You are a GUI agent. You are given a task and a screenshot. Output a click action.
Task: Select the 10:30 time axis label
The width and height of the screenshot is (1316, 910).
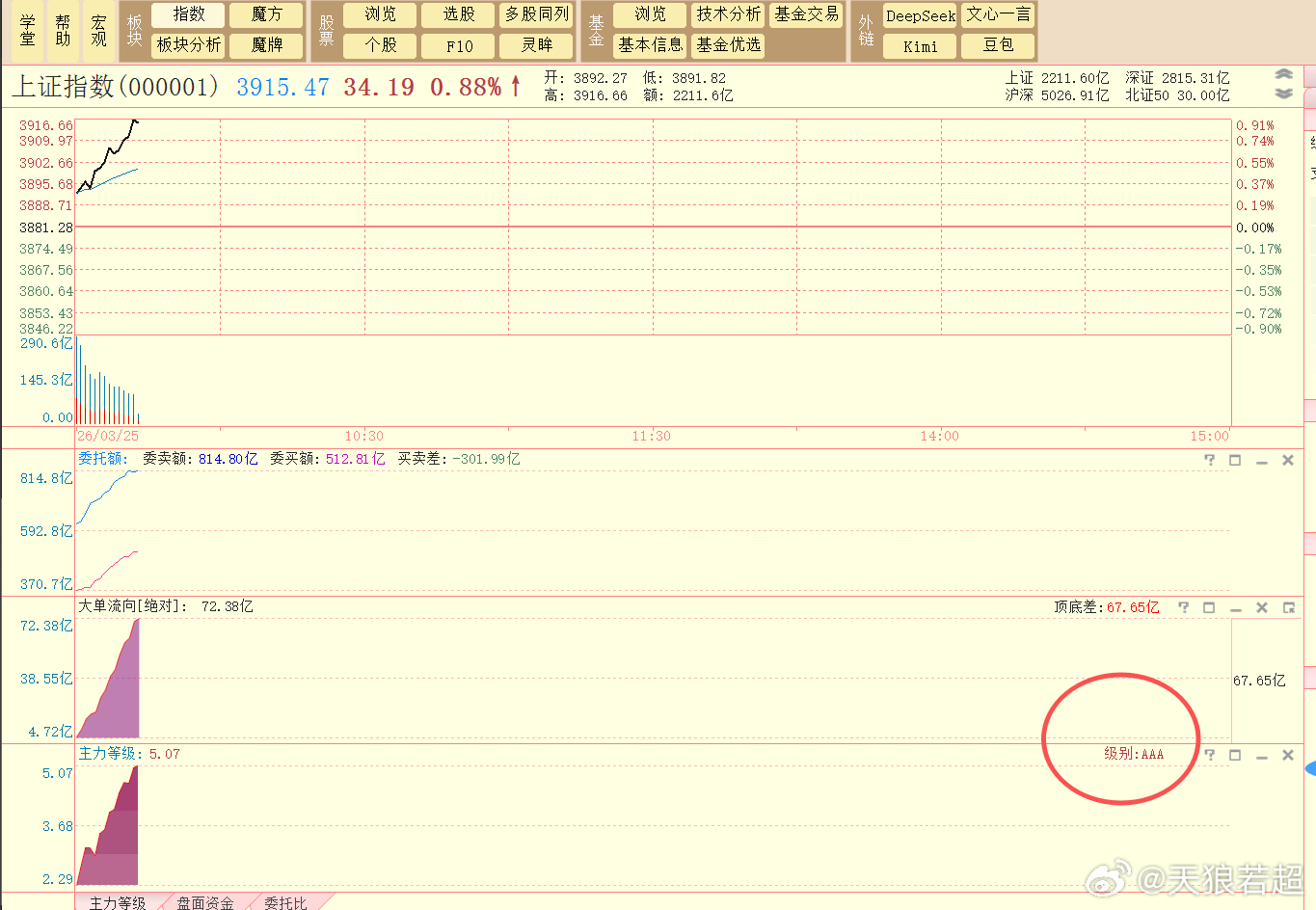click(364, 436)
